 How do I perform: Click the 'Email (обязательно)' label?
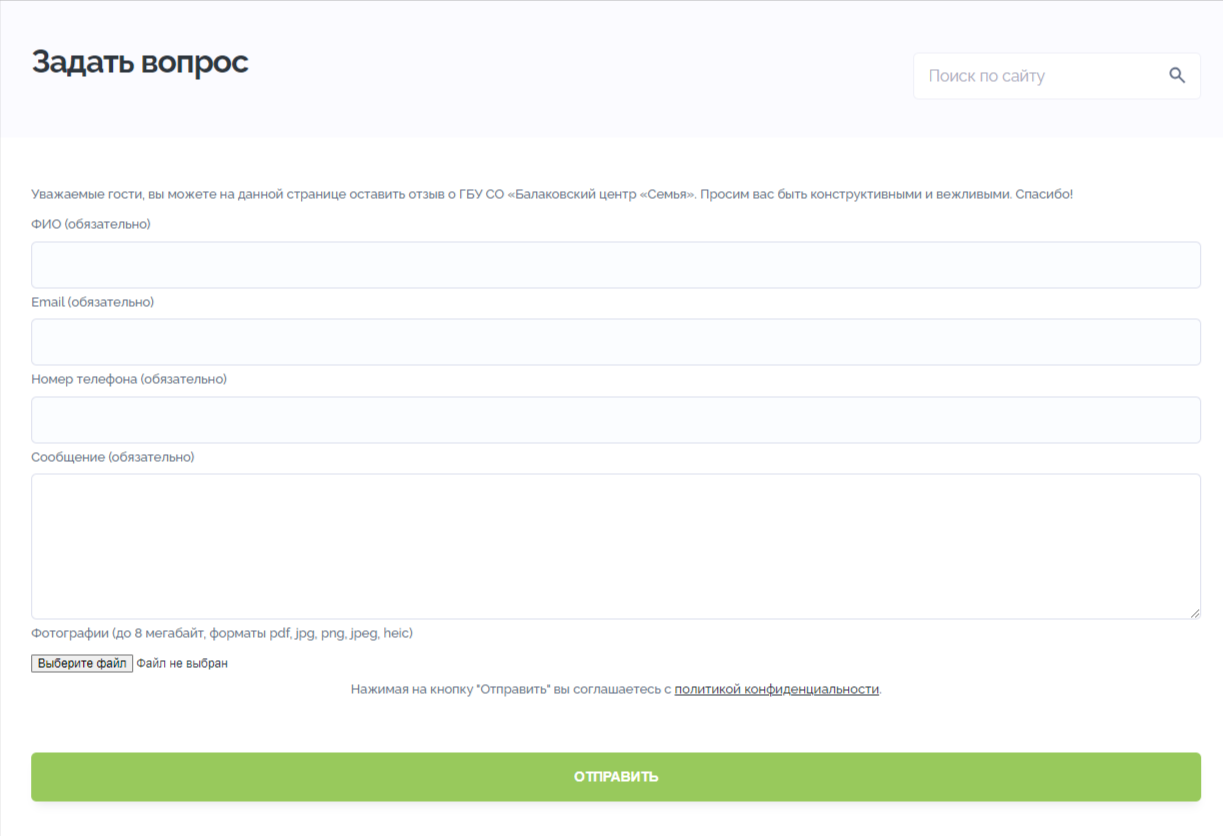(x=93, y=302)
